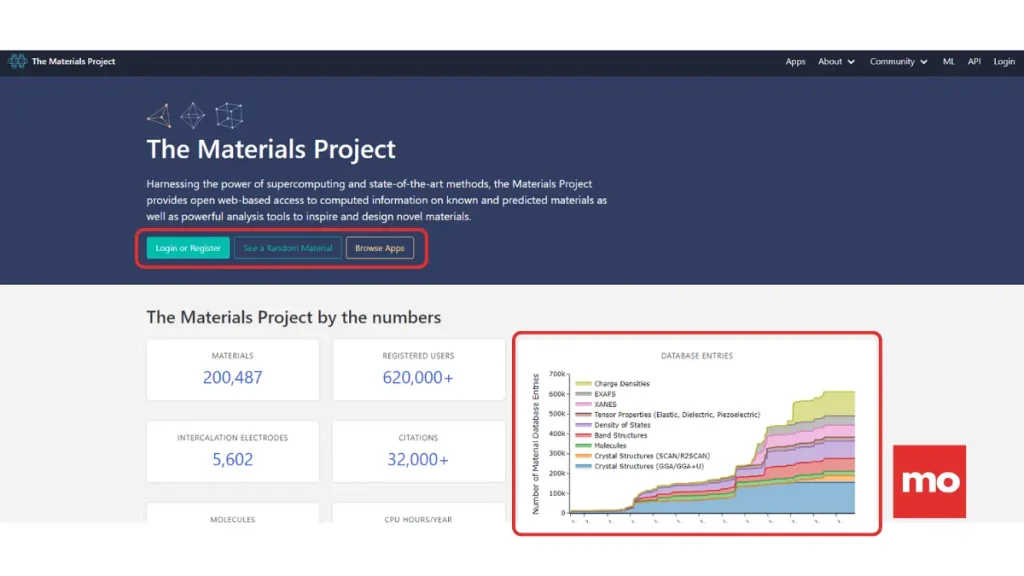Go to the ML navigation item
1024x576 pixels.
[x=949, y=62]
